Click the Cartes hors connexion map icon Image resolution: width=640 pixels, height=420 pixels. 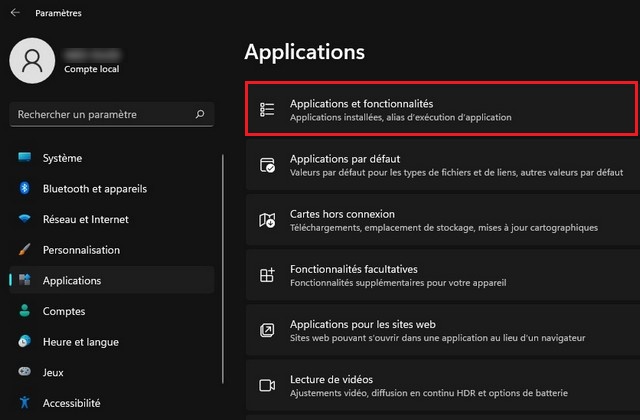tap(267, 220)
